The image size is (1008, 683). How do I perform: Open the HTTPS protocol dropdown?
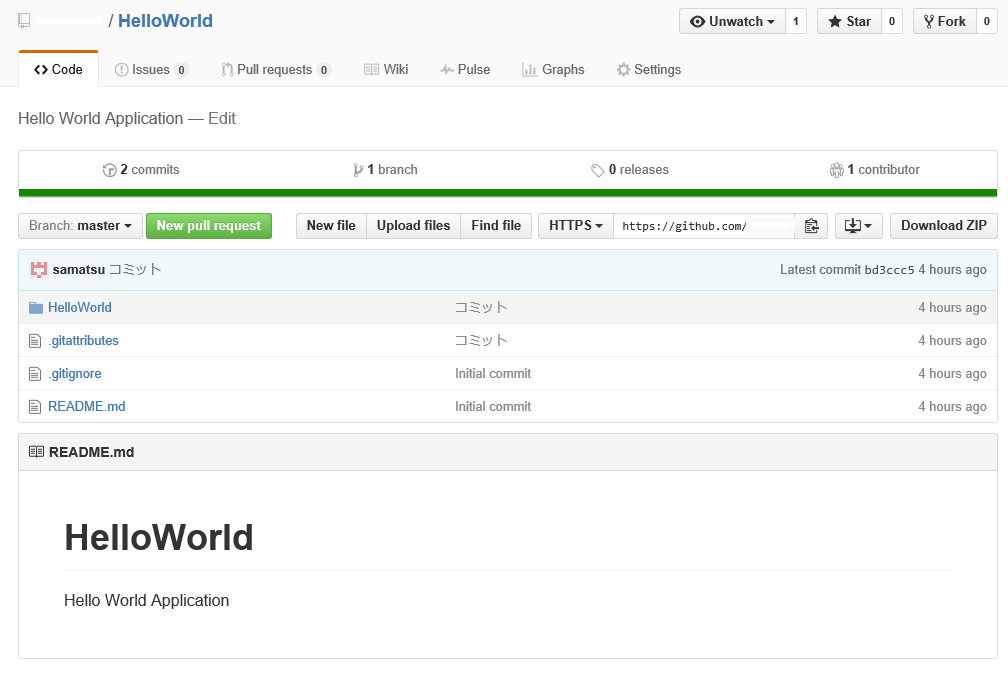pyautogui.click(x=575, y=226)
